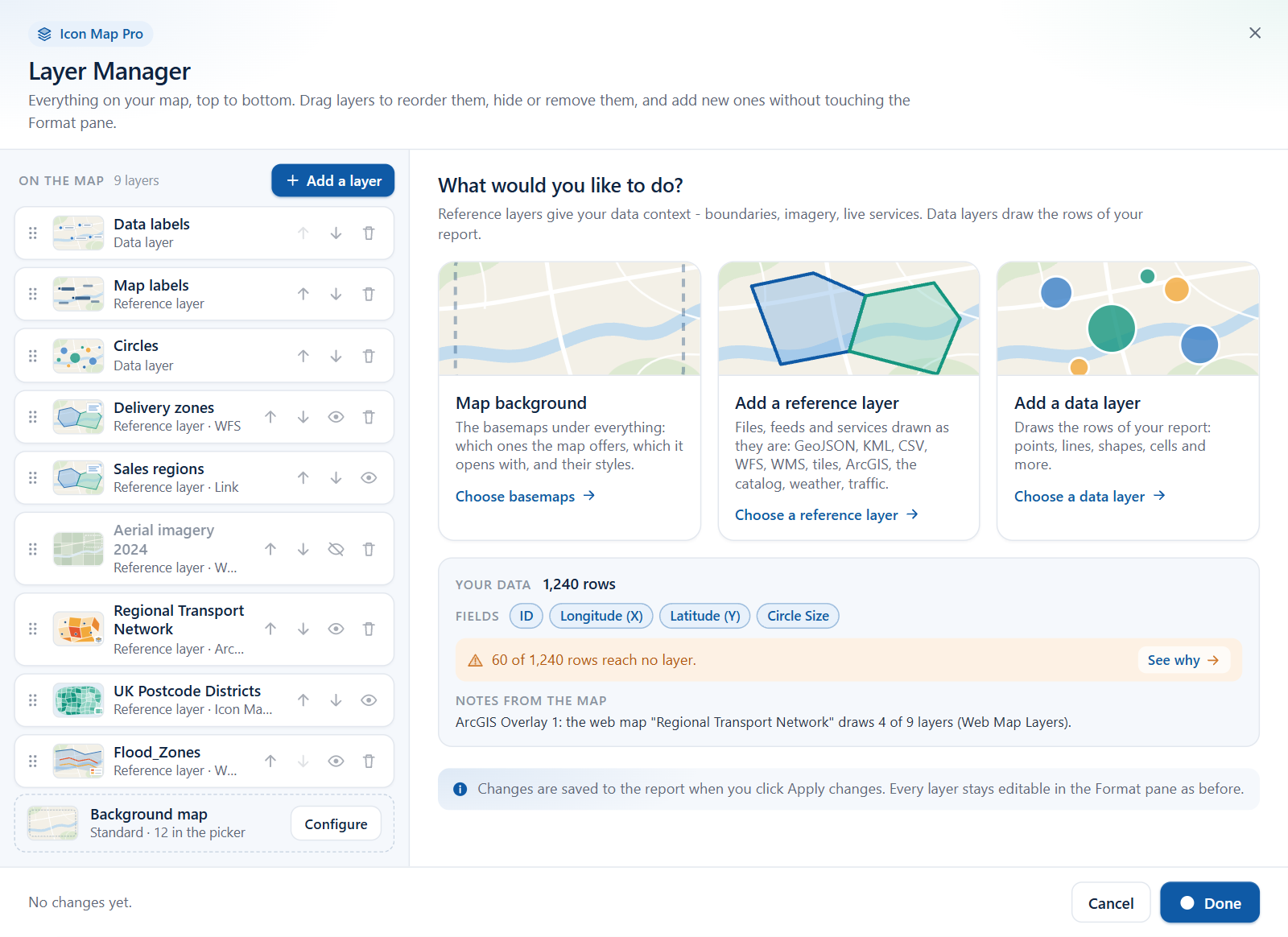Configure the Background map
1288x937 pixels.
click(336, 824)
